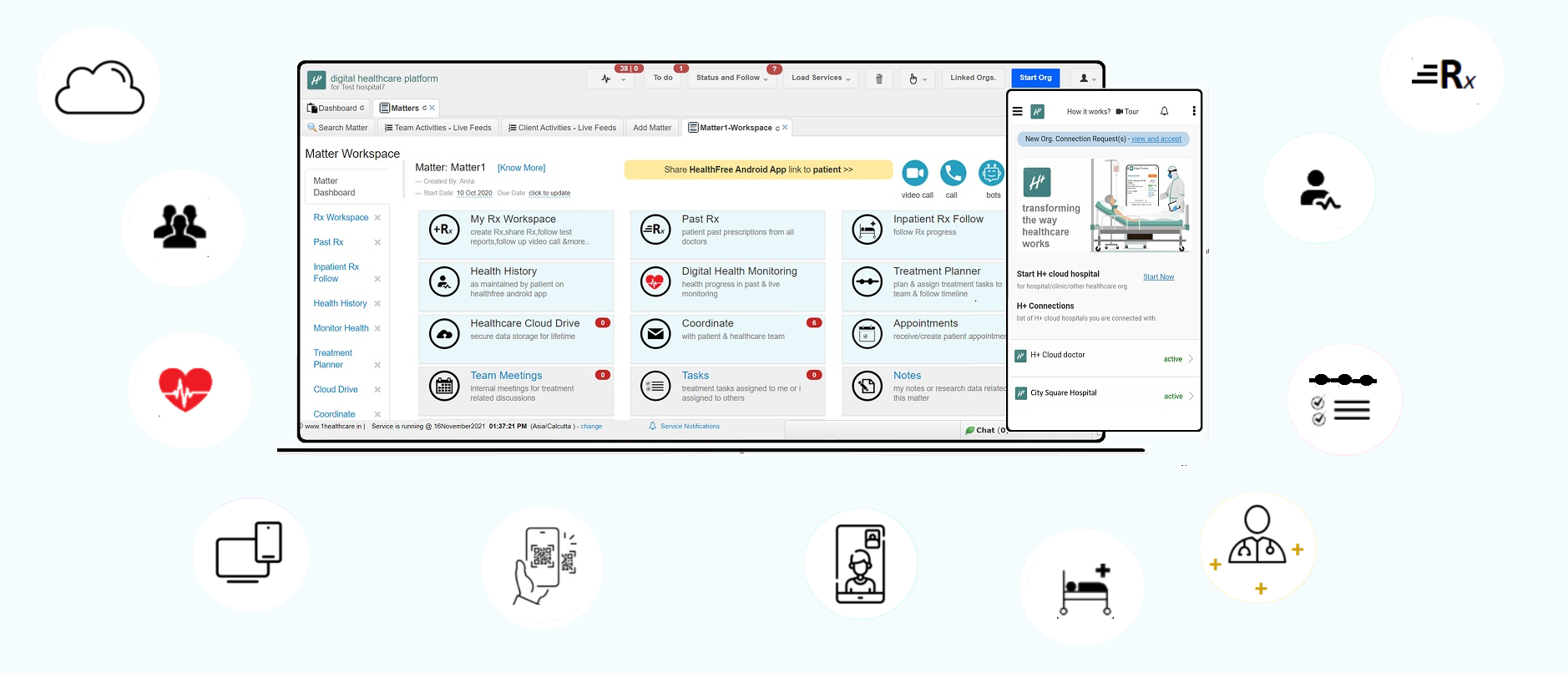Click the My Rx Workspace +Rx icon
The width and height of the screenshot is (1568, 673).
pyautogui.click(x=444, y=230)
